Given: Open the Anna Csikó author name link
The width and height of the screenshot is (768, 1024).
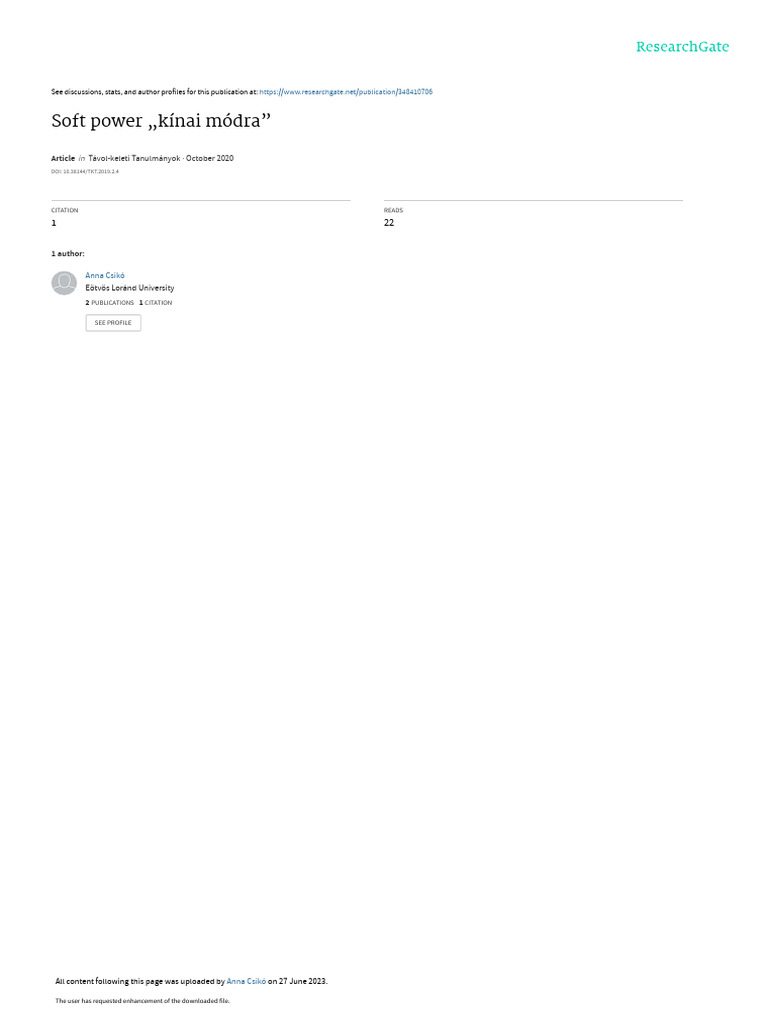Looking at the screenshot, I should click(x=104, y=276).
